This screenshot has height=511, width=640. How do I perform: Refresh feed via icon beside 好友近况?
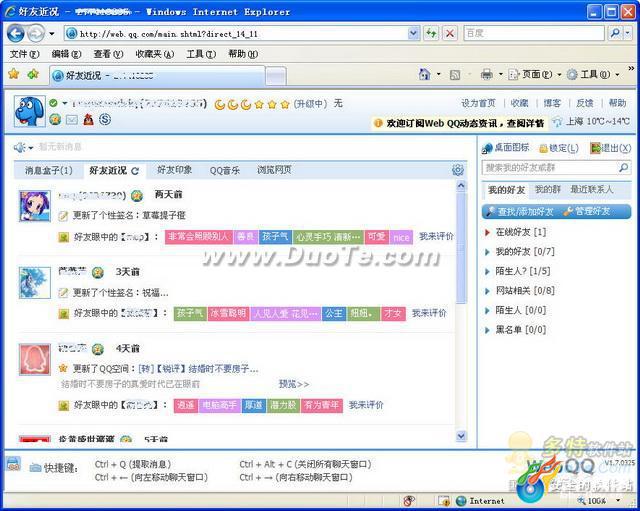click(135, 171)
